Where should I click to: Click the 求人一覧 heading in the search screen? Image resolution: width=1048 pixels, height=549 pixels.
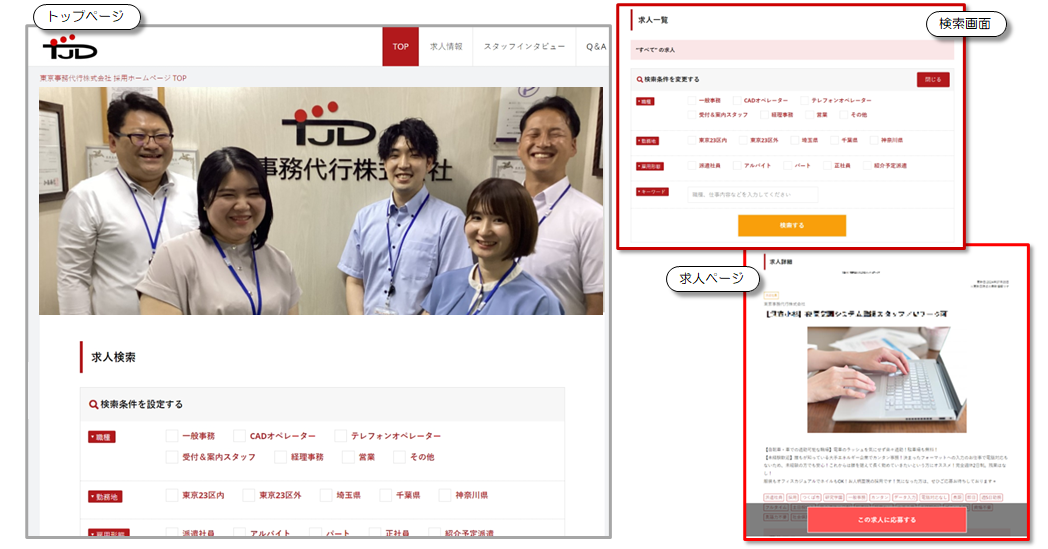coord(653,20)
